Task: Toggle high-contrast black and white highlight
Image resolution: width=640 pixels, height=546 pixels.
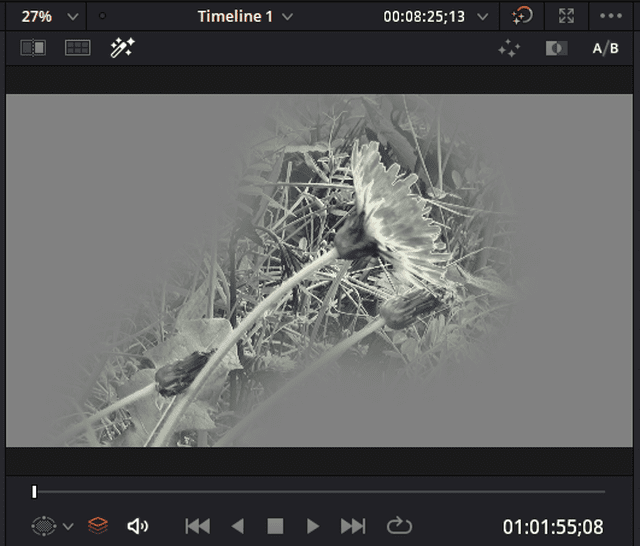Action: (556, 48)
